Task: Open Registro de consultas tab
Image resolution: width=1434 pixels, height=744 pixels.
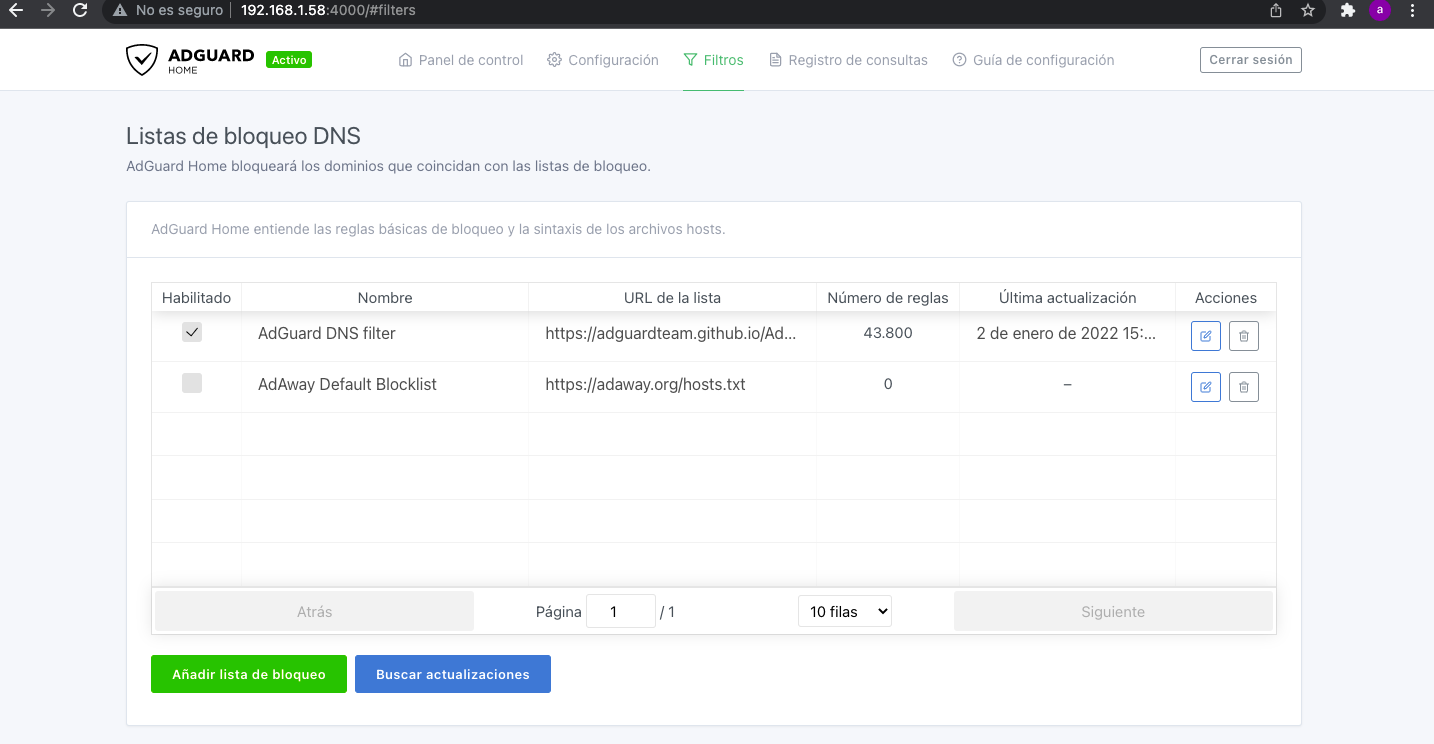Action: (x=848, y=60)
